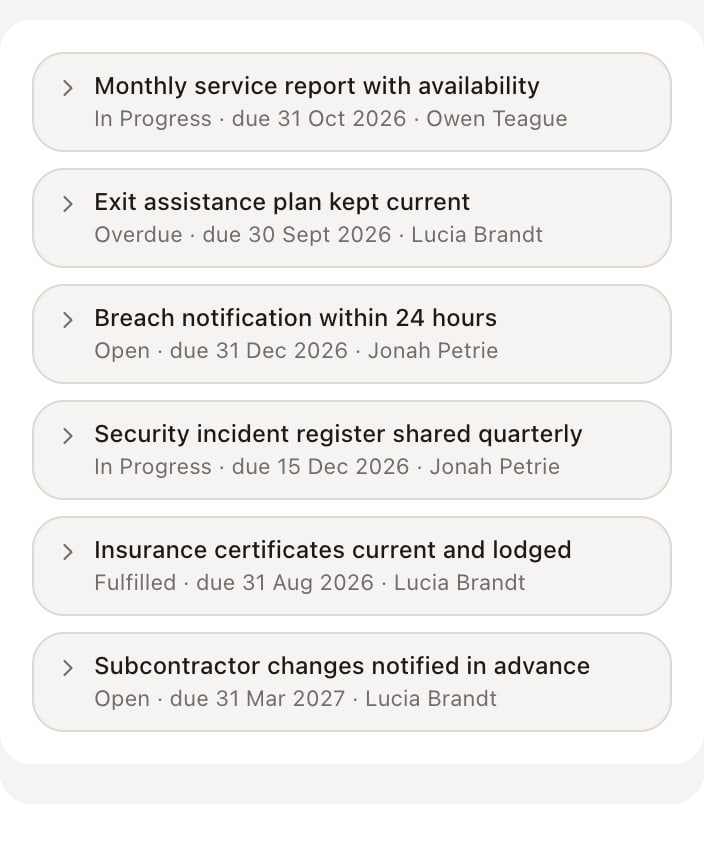Expand the Monthly service report chevron
Viewport: 704px width, 844px height.
click(x=67, y=88)
